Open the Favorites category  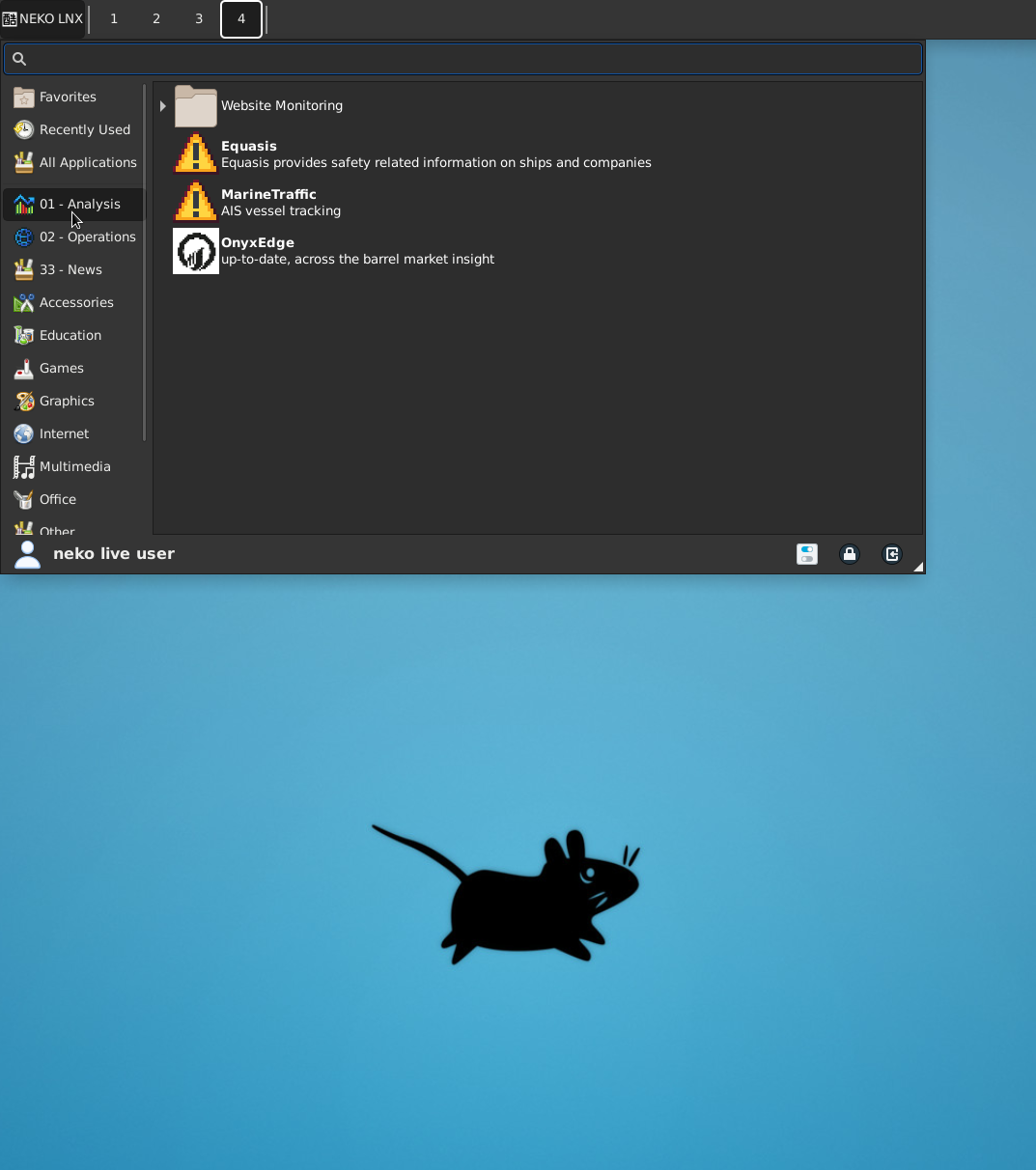coord(73,97)
